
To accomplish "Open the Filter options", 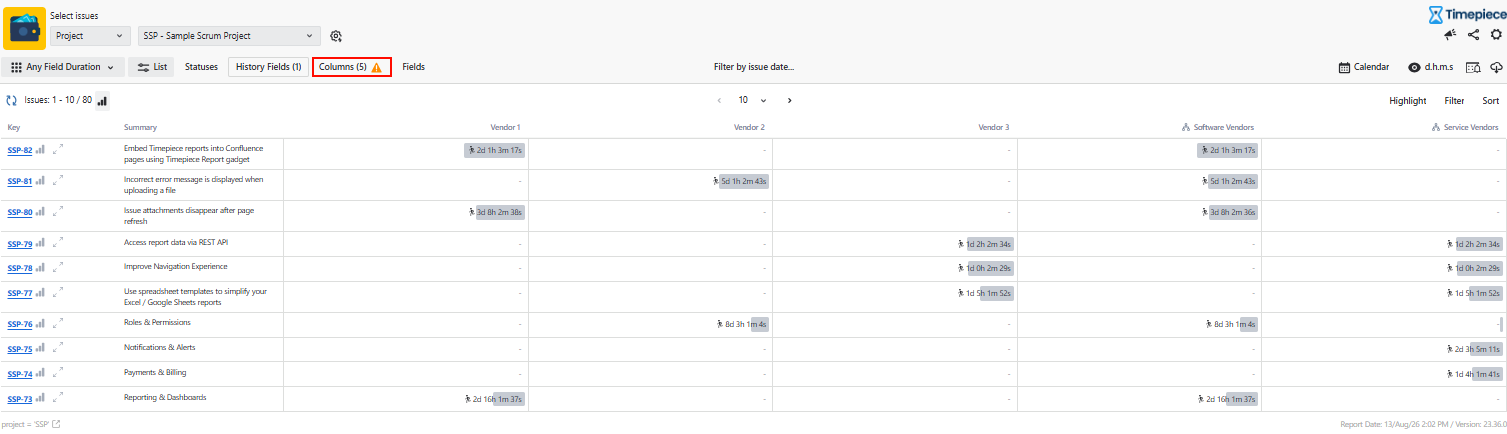I will 1454,100.
